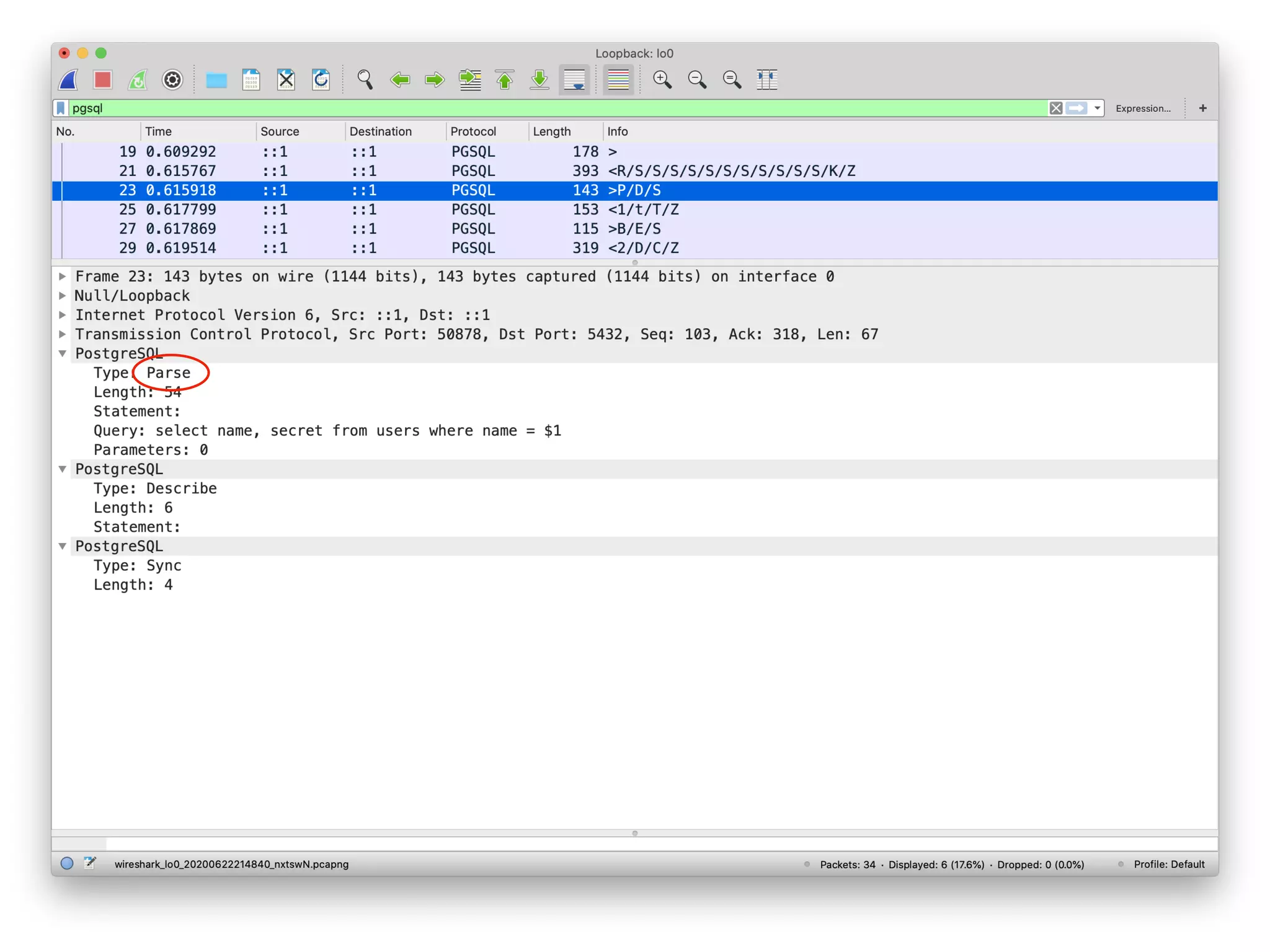Expand the Frame 23 details
This screenshot has width=1270, height=952.
click(63, 276)
